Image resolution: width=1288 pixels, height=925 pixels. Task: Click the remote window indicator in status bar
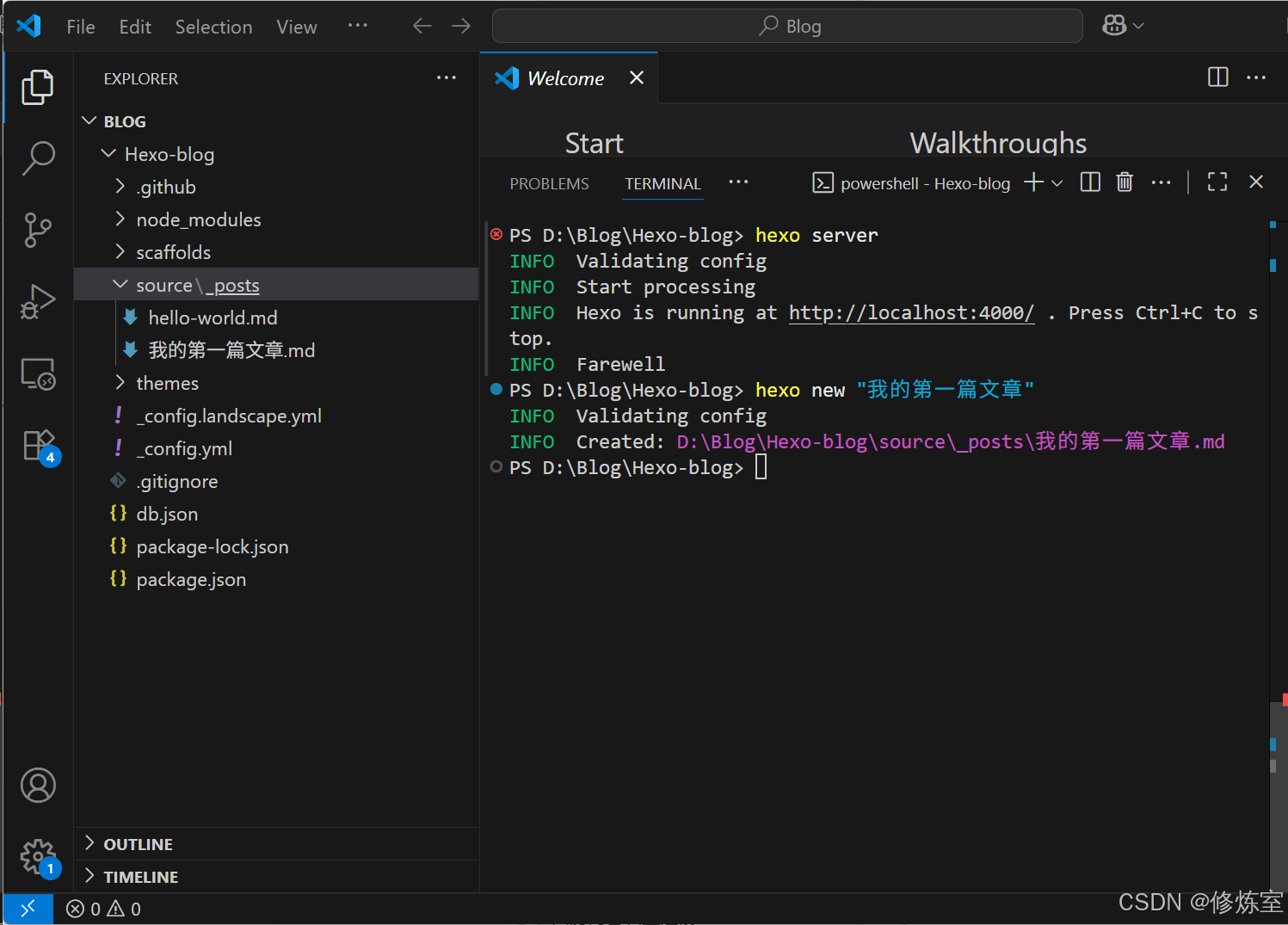28,909
